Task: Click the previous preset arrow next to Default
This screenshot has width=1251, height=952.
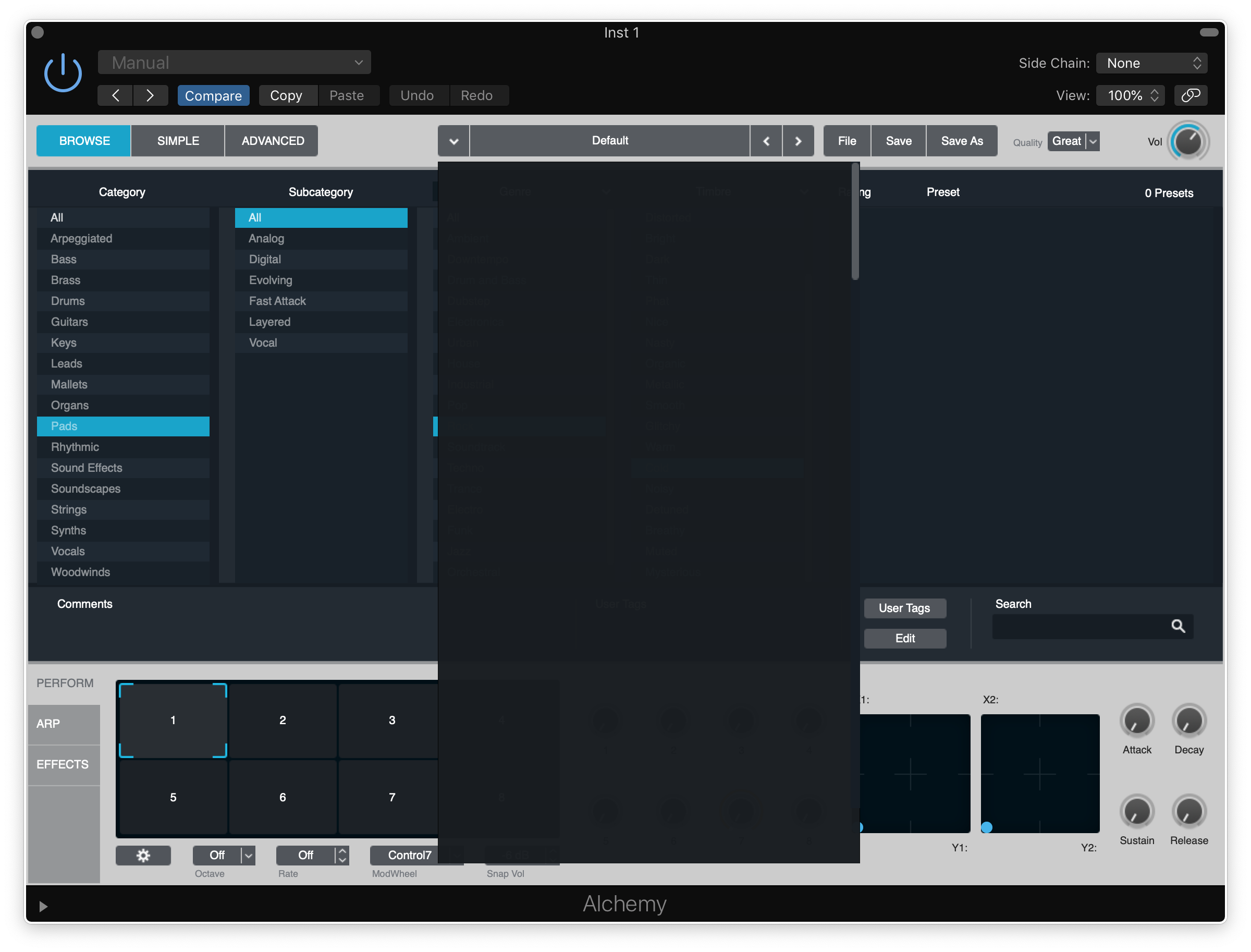Action: pos(766,141)
